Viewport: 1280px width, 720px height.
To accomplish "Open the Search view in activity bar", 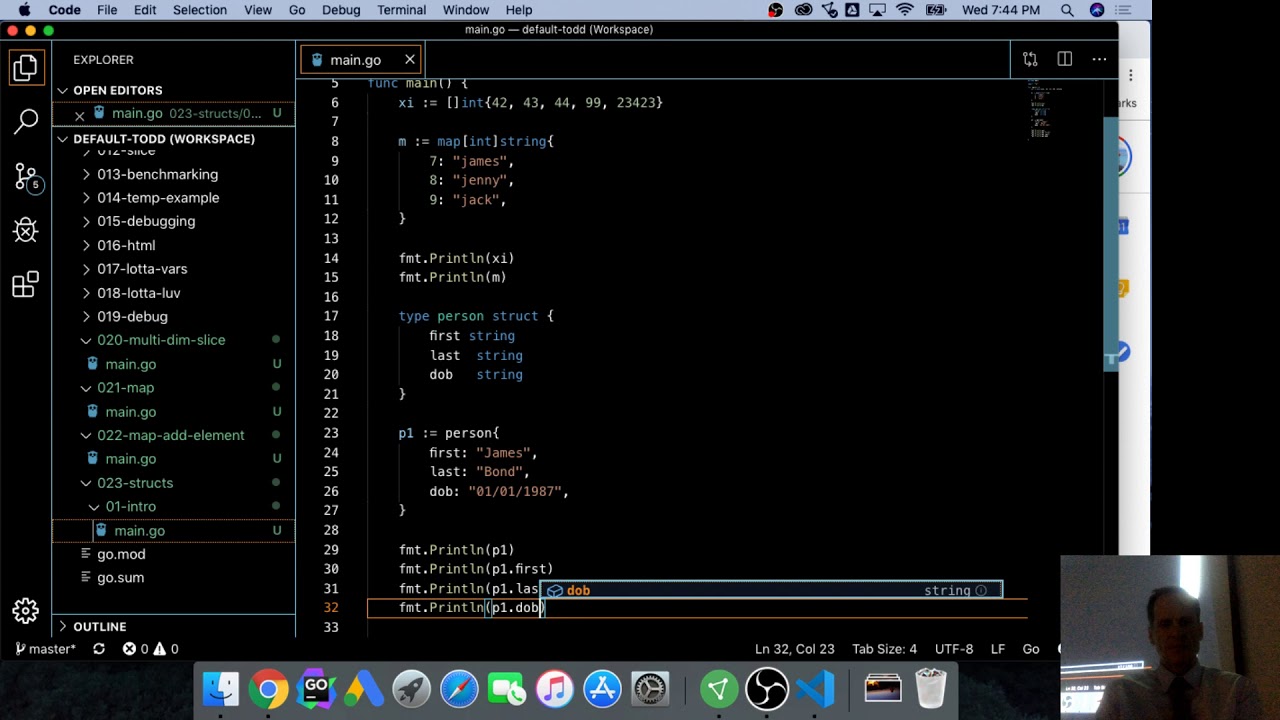I will tap(26, 122).
